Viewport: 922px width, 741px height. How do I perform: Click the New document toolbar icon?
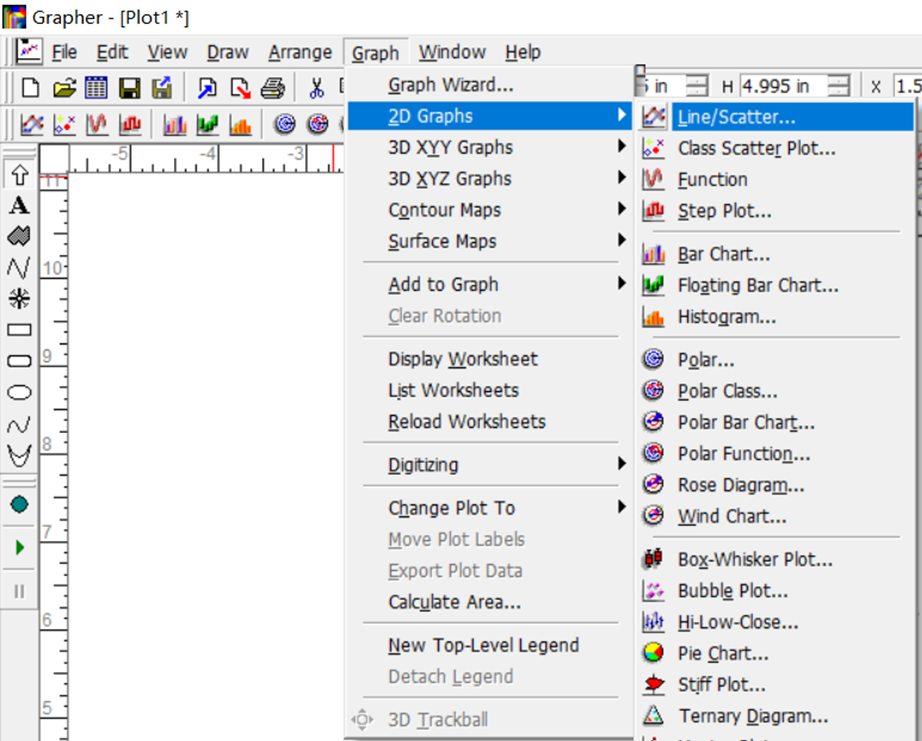pos(30,88)
